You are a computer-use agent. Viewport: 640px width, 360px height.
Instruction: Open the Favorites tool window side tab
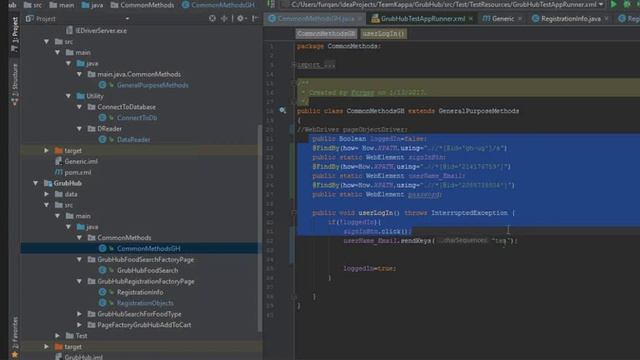[x=15, y=333]
